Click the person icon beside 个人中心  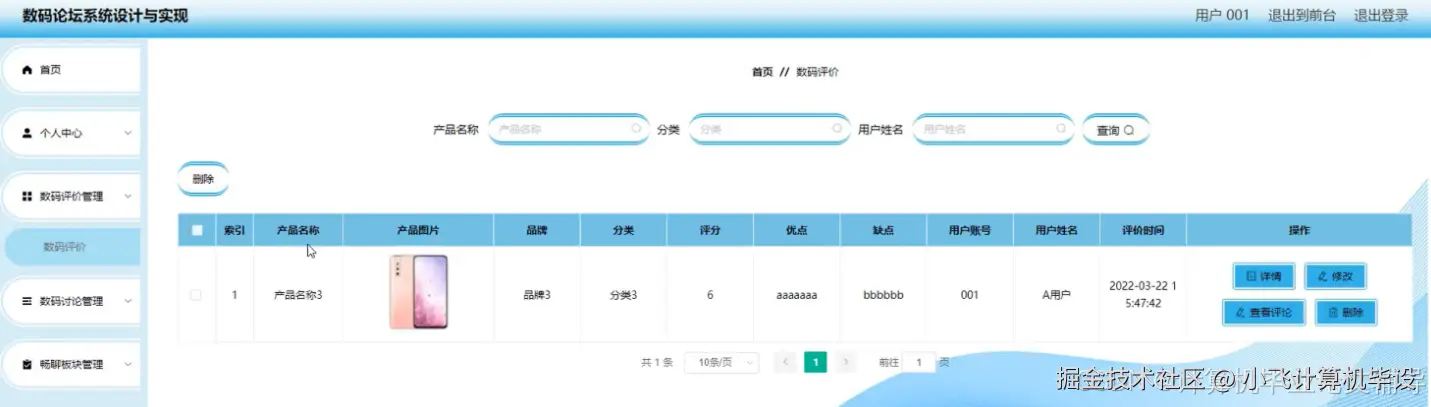click(28, 133)
